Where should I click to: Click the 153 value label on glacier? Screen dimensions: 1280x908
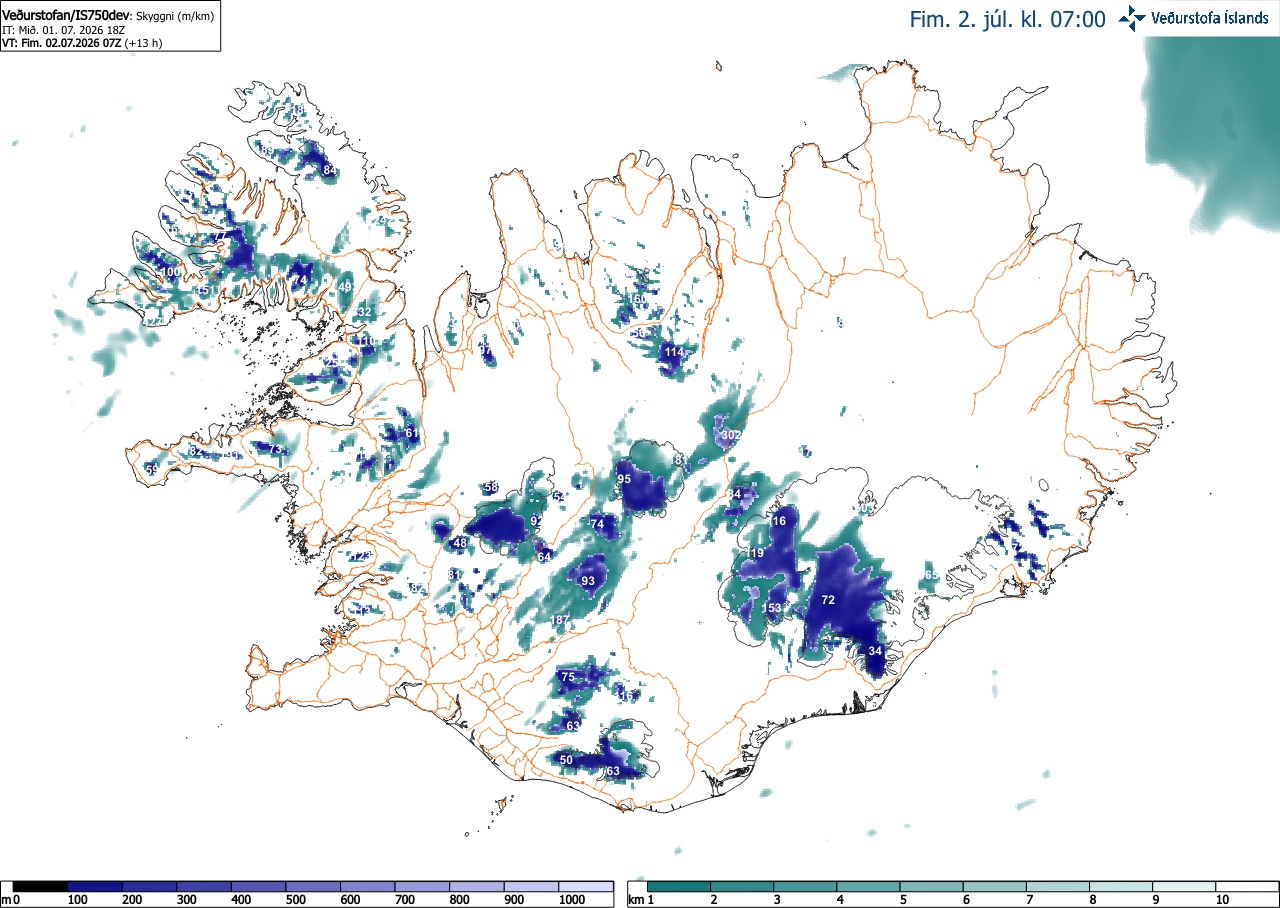tap(772, 608)
